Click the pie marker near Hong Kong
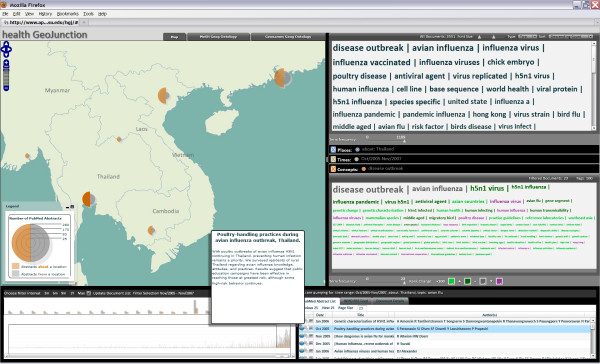This screenshot has width=600, height=364. 283,78
